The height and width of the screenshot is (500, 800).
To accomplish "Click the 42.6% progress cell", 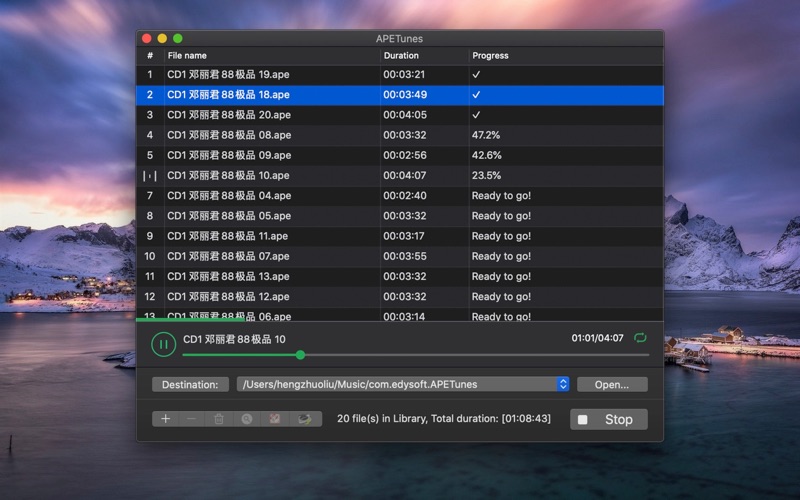I will pos(486,155).
